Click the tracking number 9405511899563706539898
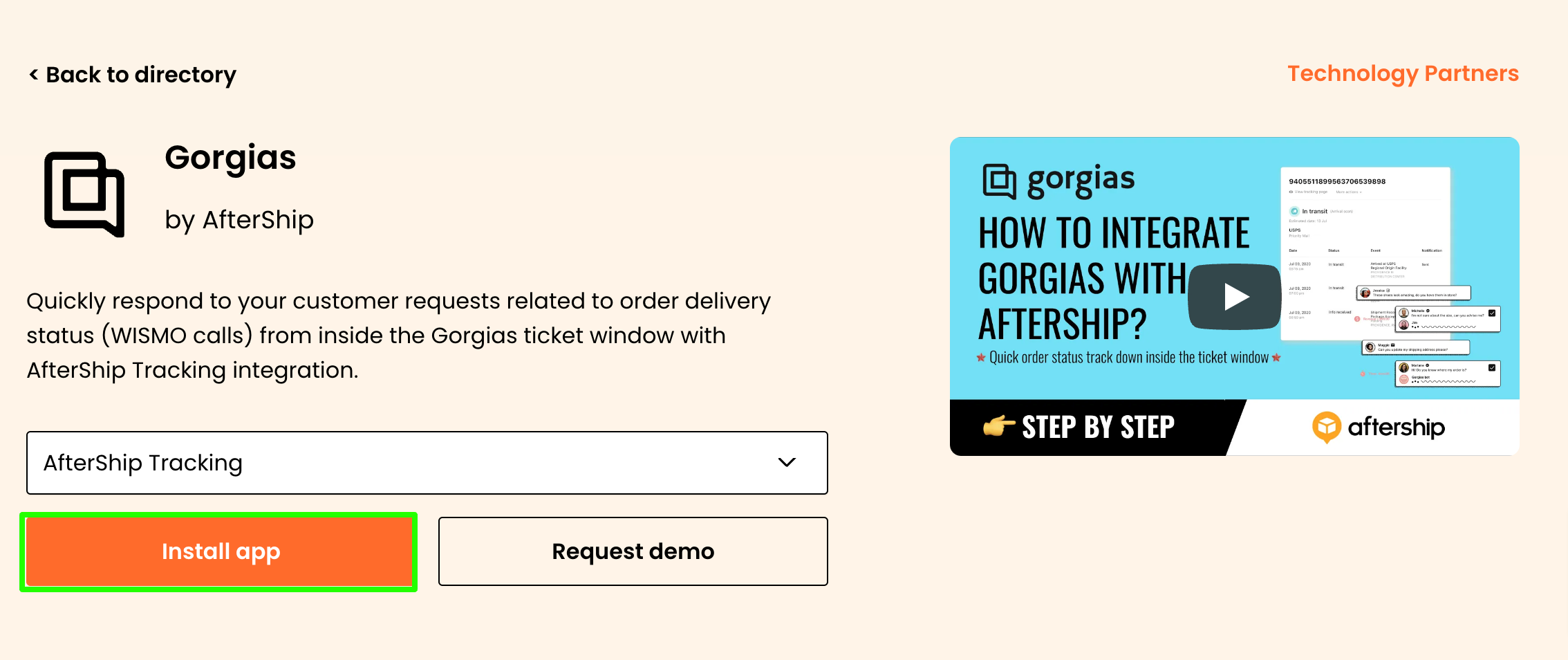 click(1337, 181)
